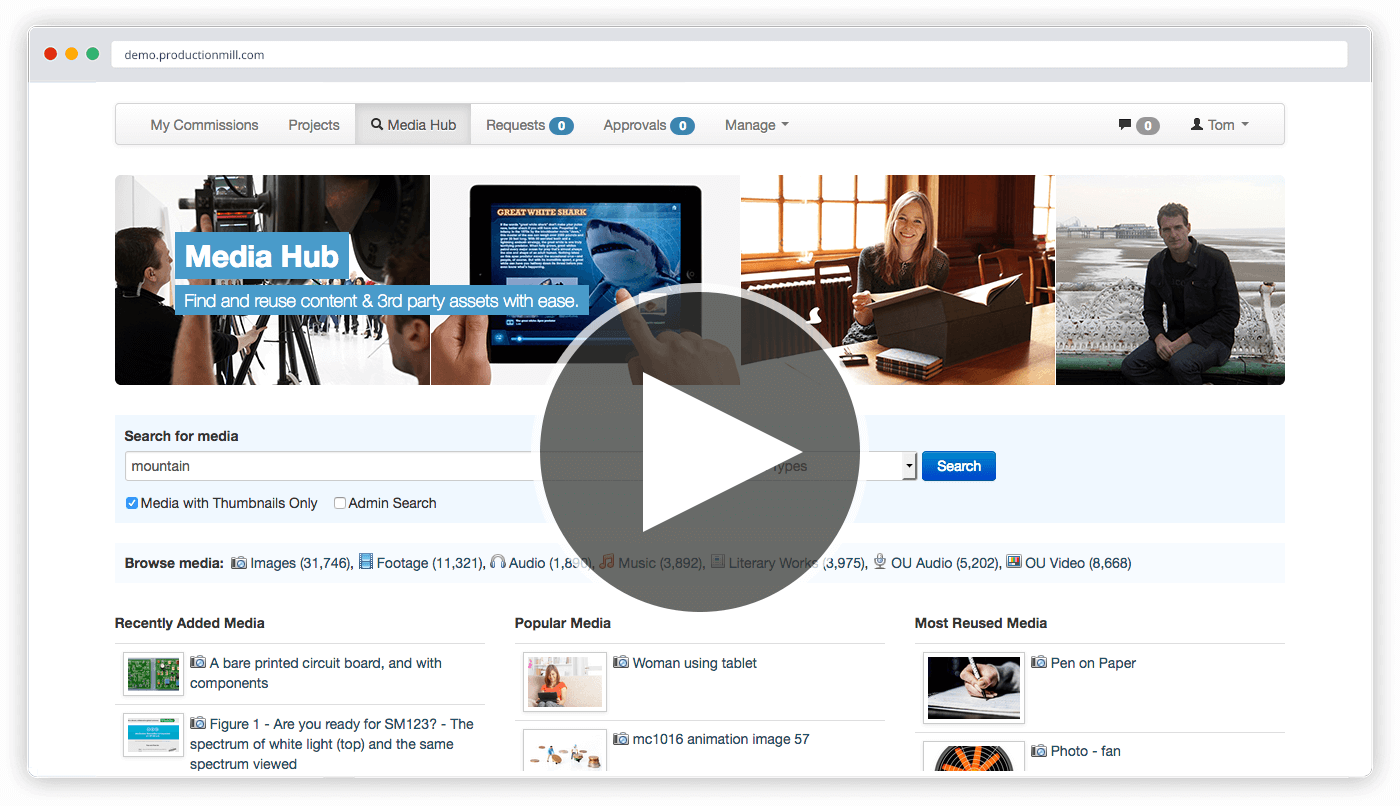Click the Media Hub banner heading
The height and width of the screenshot is (806, 1400).
262,257
